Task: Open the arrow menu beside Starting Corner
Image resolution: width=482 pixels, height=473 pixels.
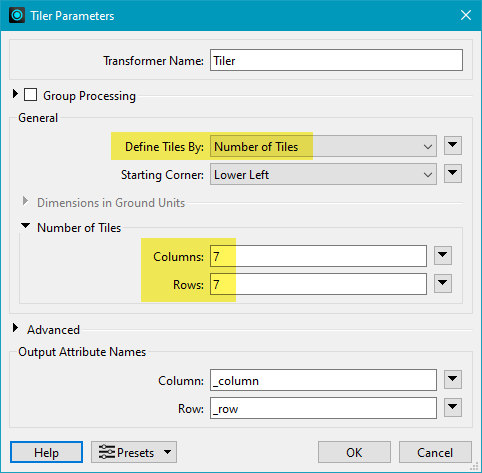Action: 453,173
